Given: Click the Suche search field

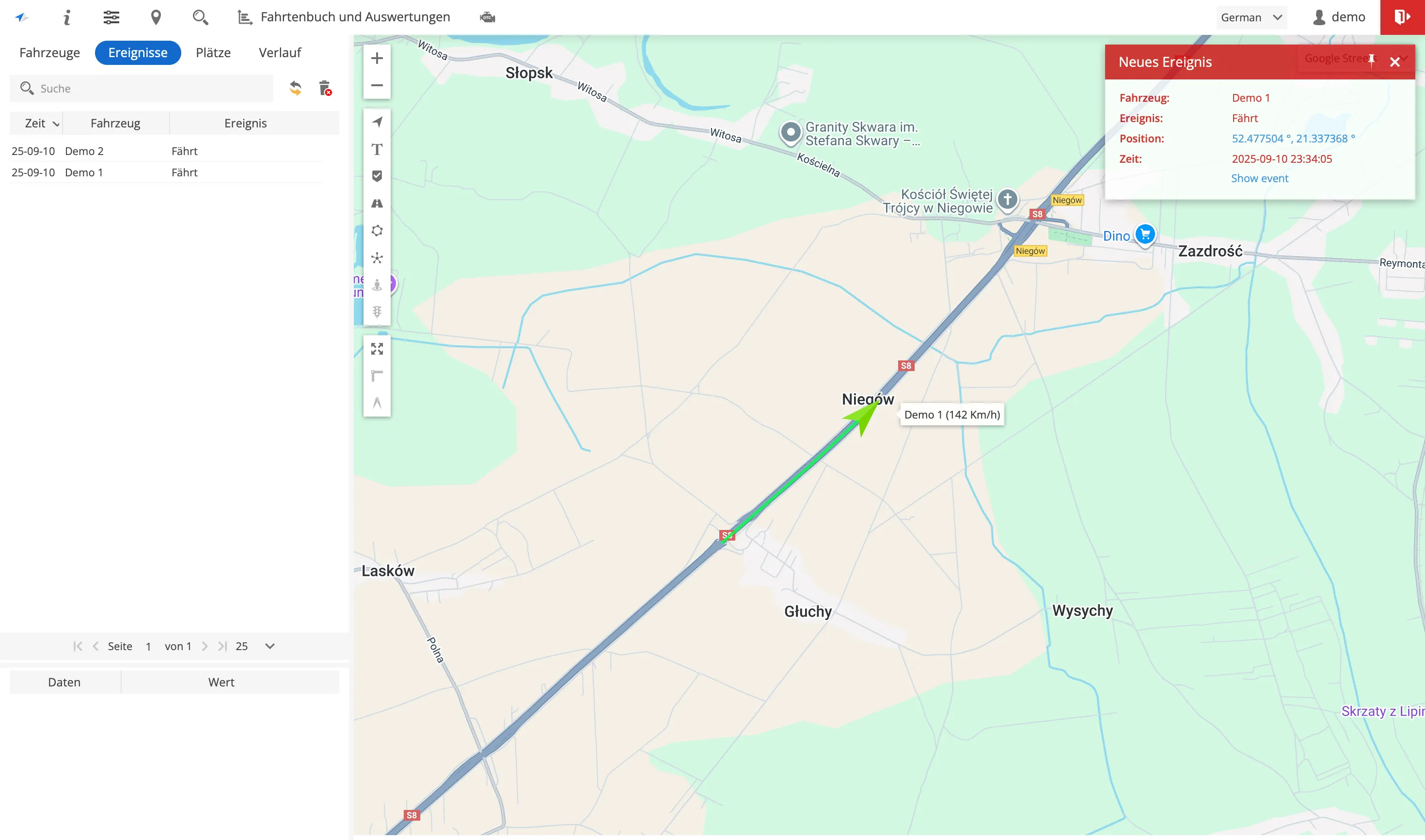Looking at the screenshot, I should [147, 88].
